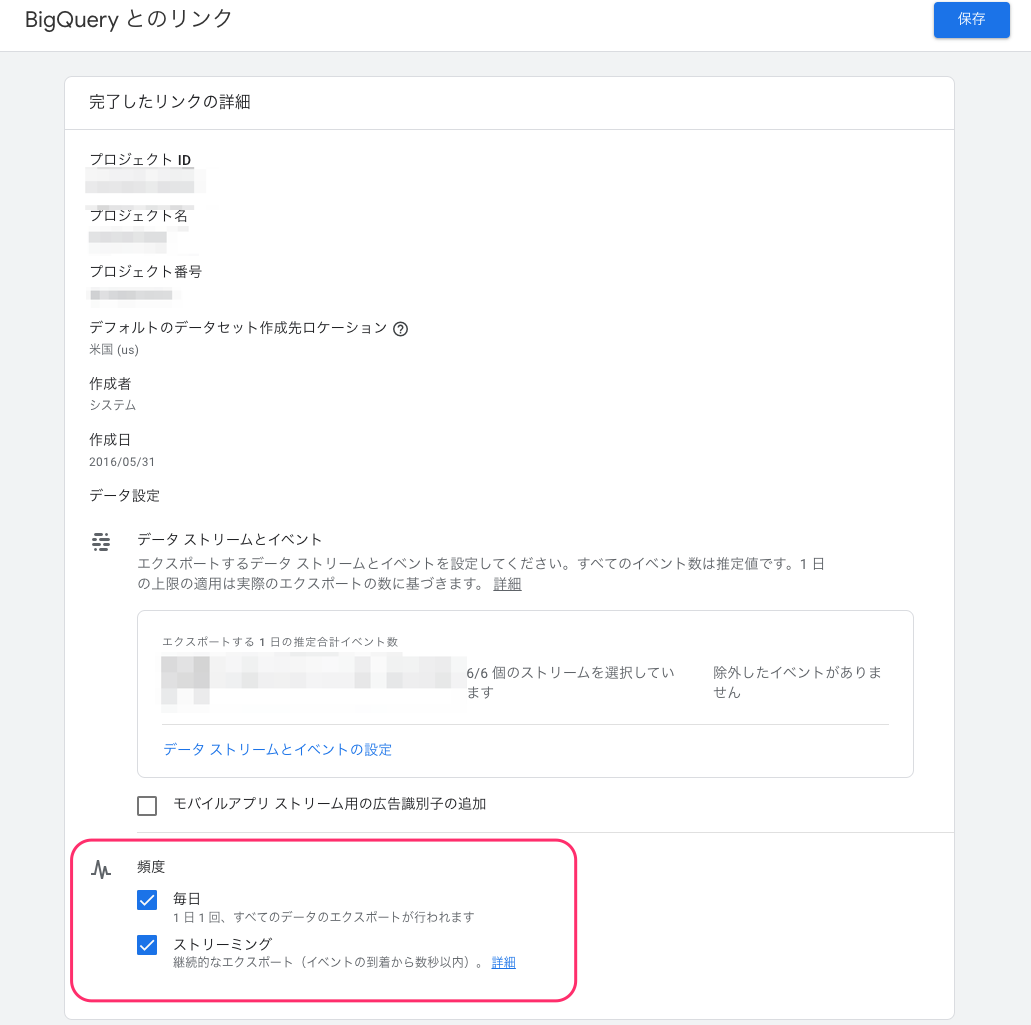
Task: Select 6/6 個のストリームを選択しています text
Action: coord(571,682)
